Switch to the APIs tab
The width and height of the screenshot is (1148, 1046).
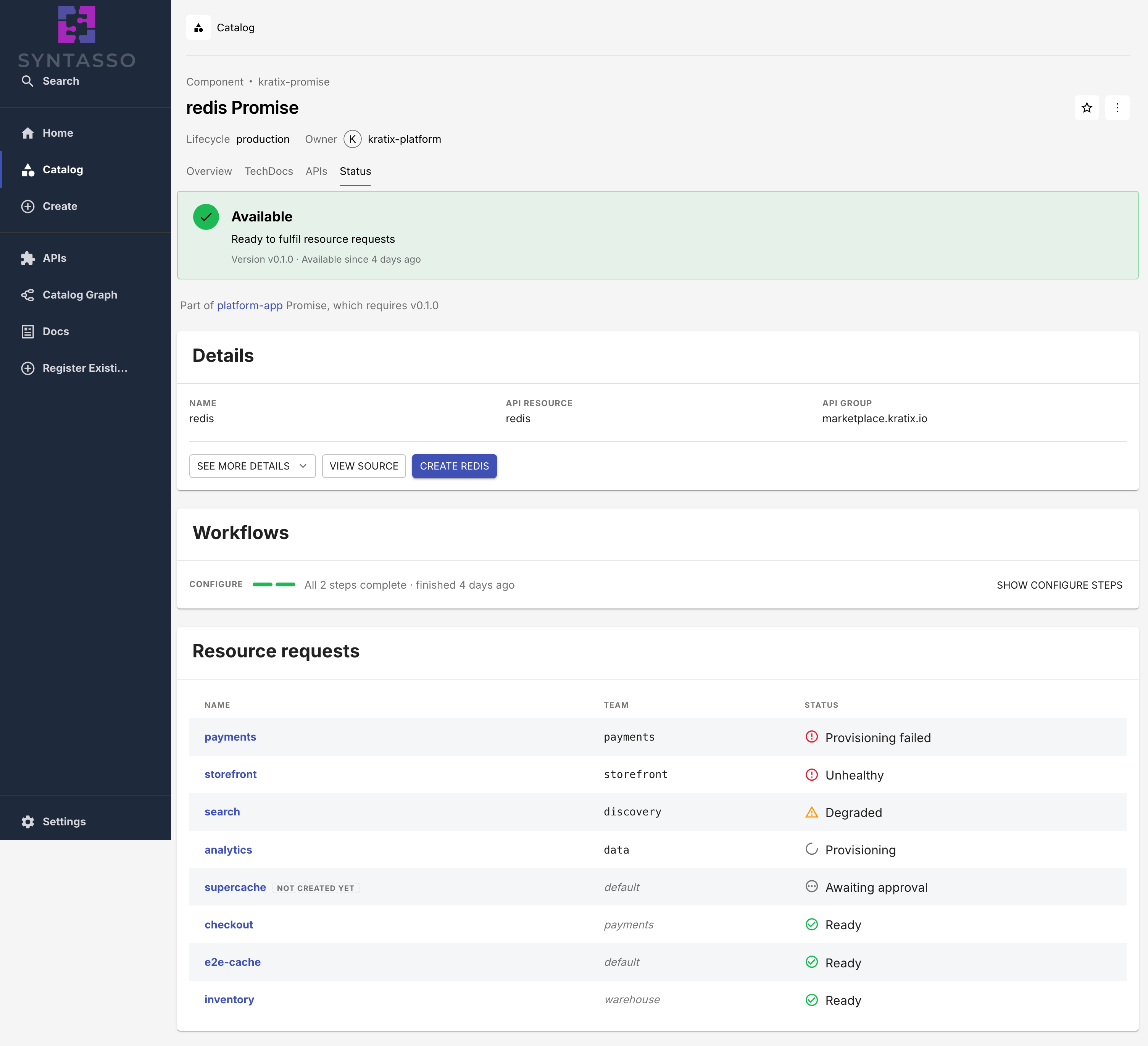pyautogui.click(x=316, y=171)
